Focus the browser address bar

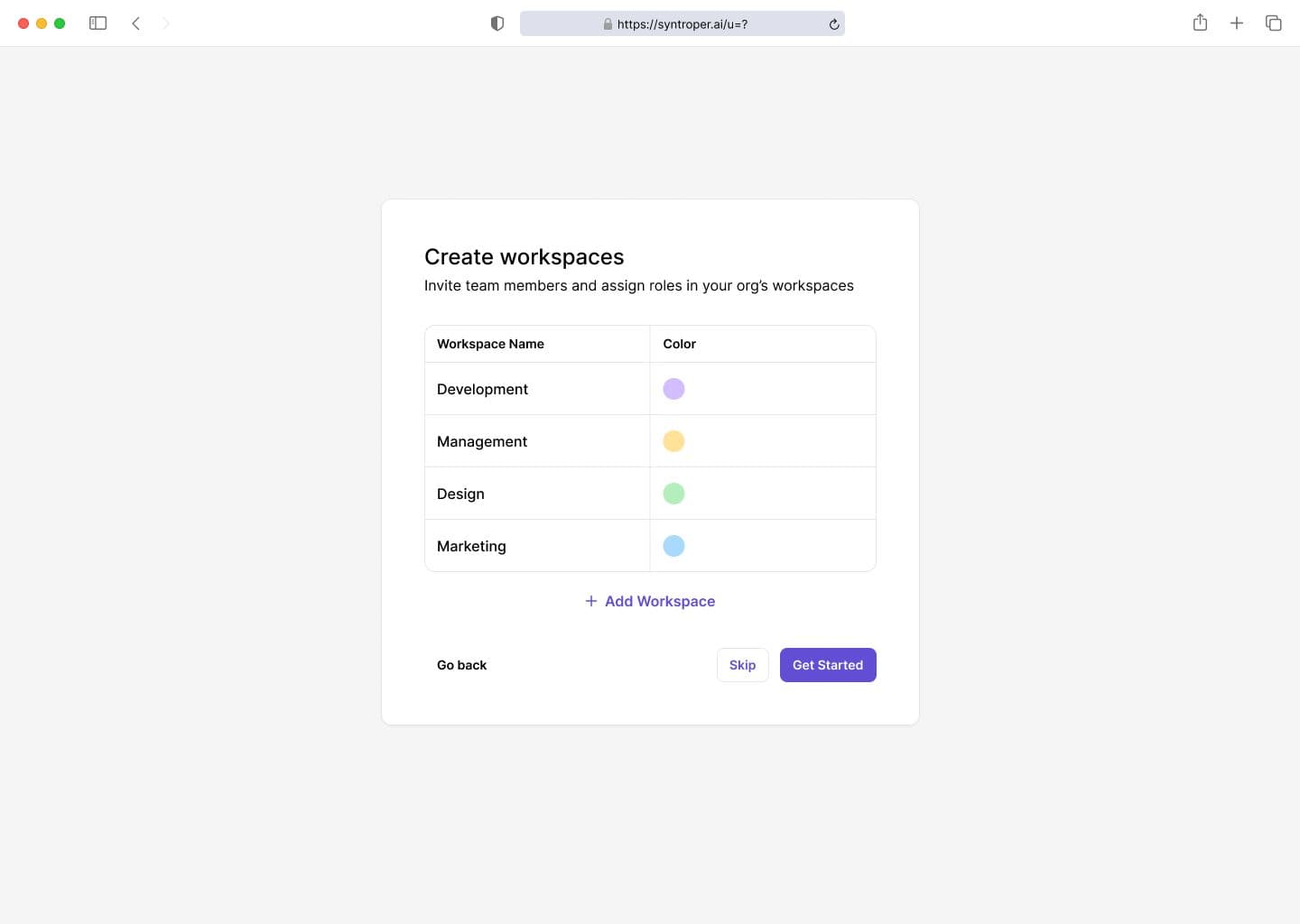tap(682, 24)
